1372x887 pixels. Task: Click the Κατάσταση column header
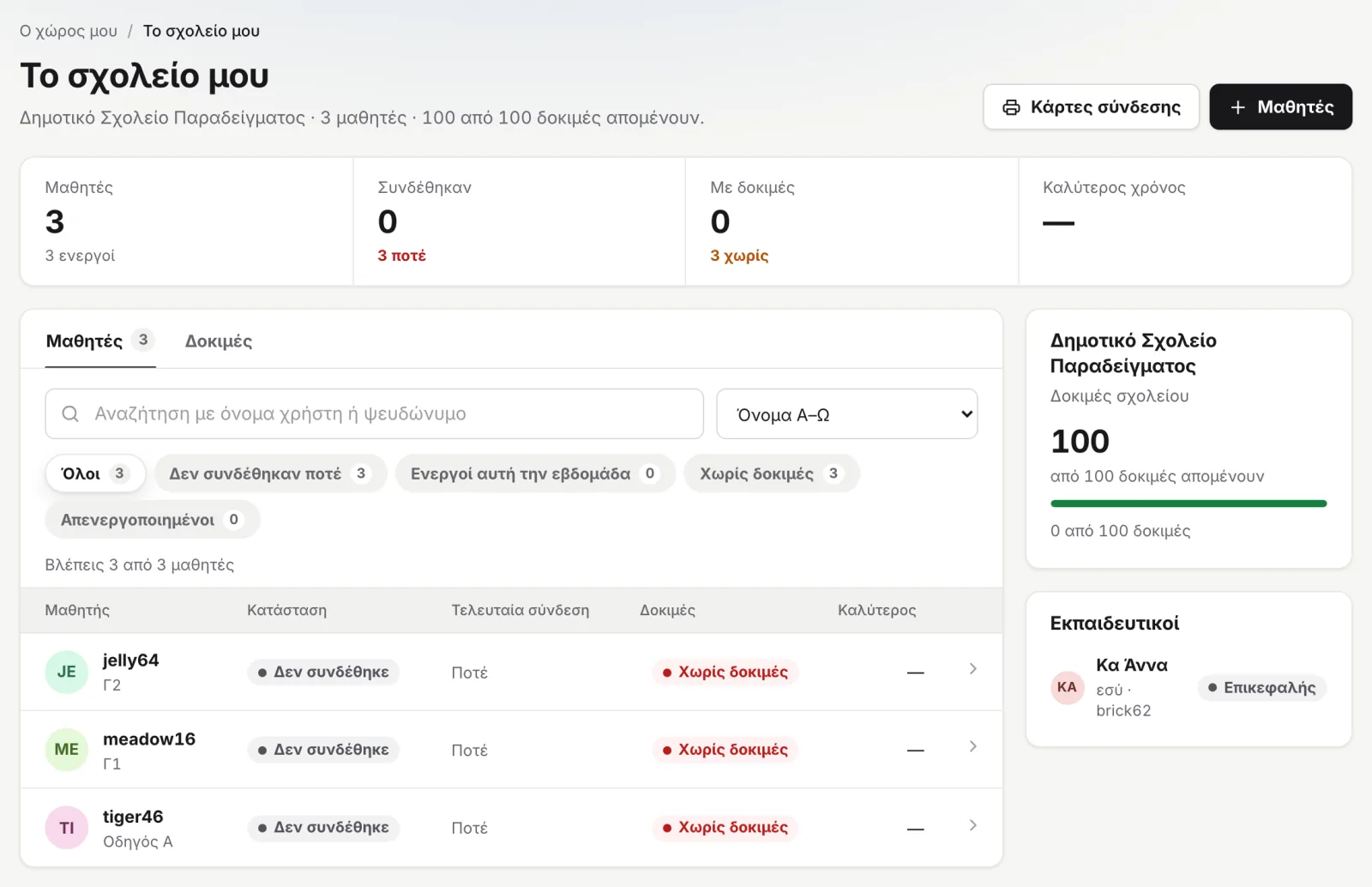286,610
